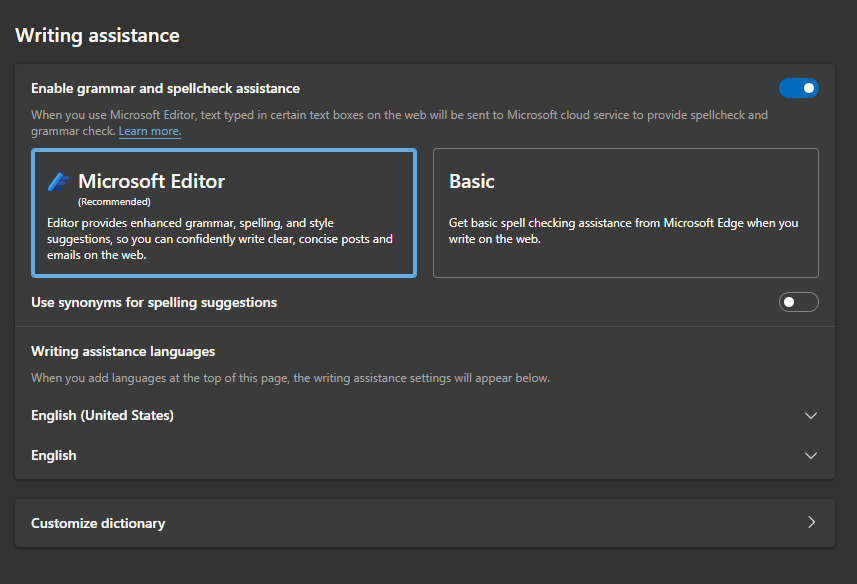Expand English (United States) language settings
Image resolution: width=857 pixels, height=584 pixels.
click(x=811, y=416)
